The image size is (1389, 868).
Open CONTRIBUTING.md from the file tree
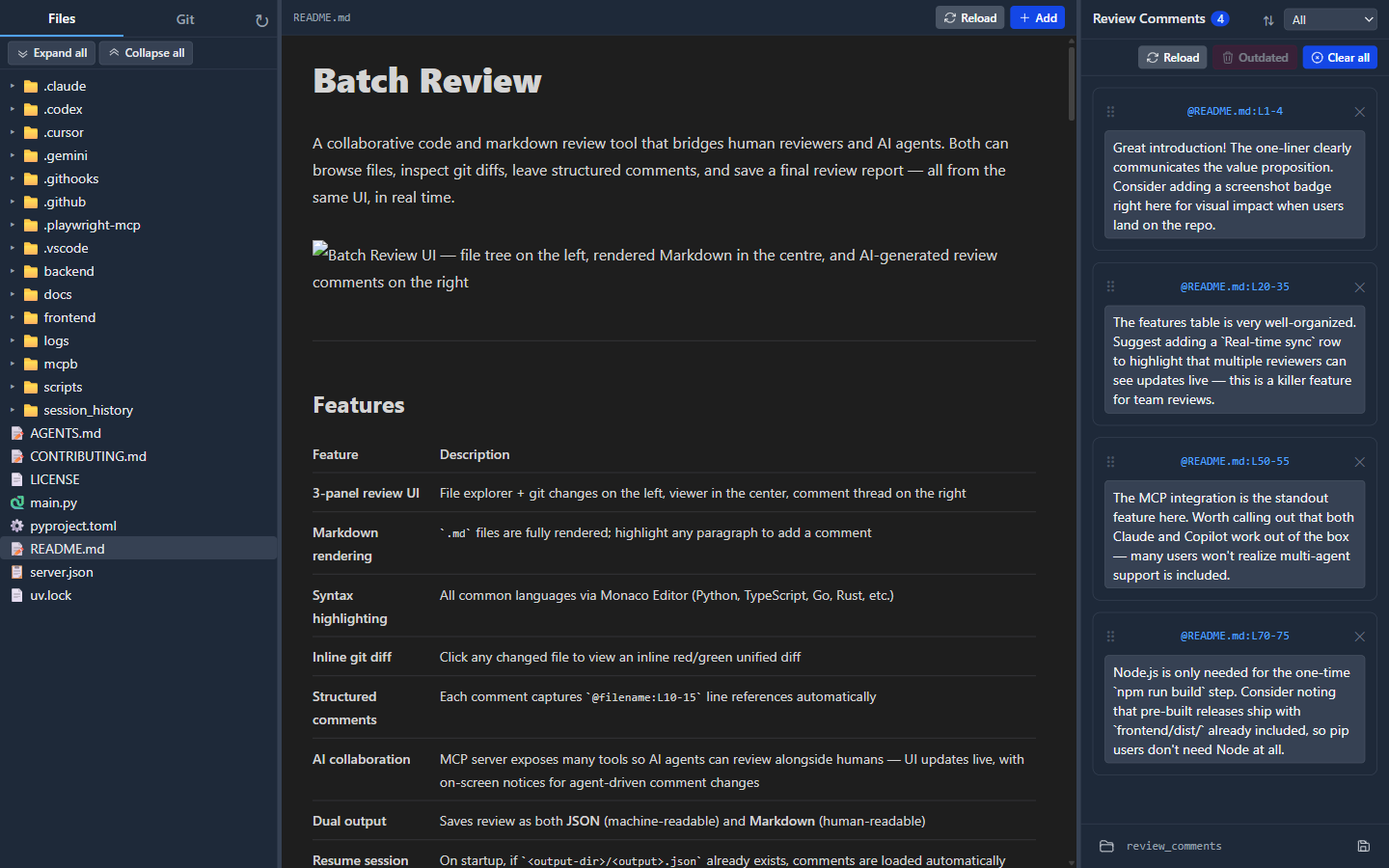point(89,456)
